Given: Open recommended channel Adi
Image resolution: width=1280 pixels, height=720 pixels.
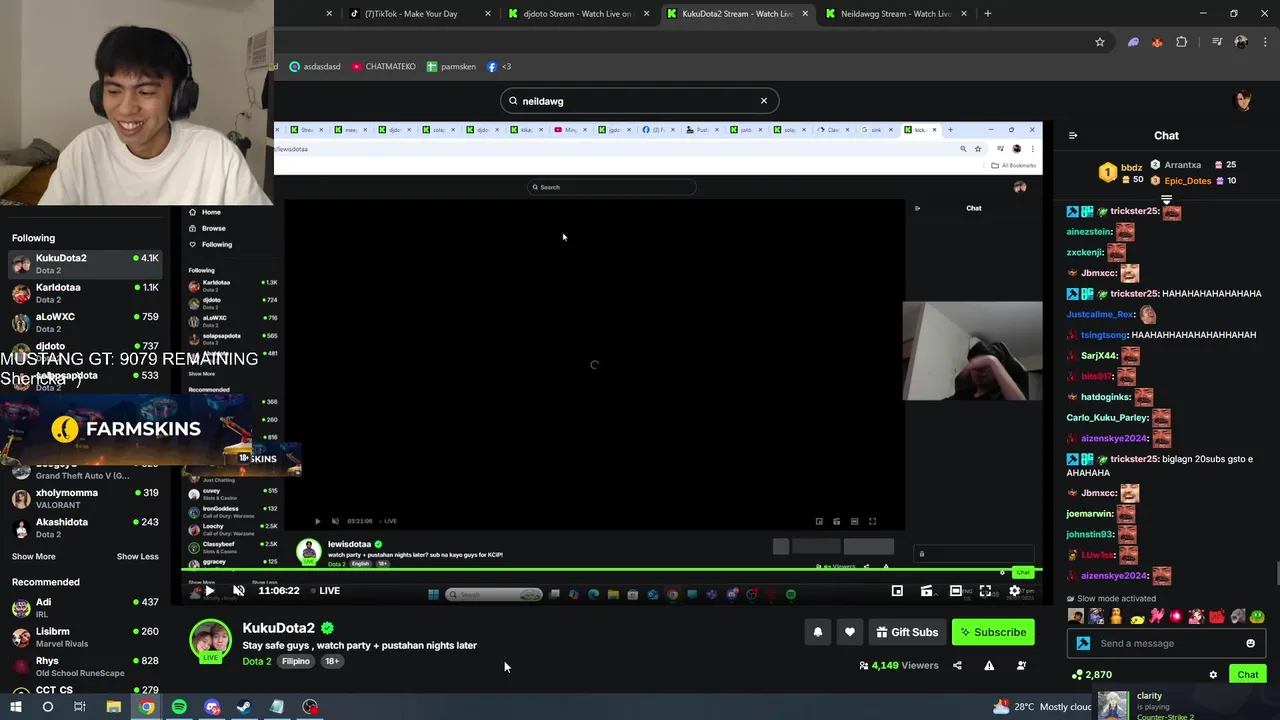Looking at the screenshot, I should [85, 608].
